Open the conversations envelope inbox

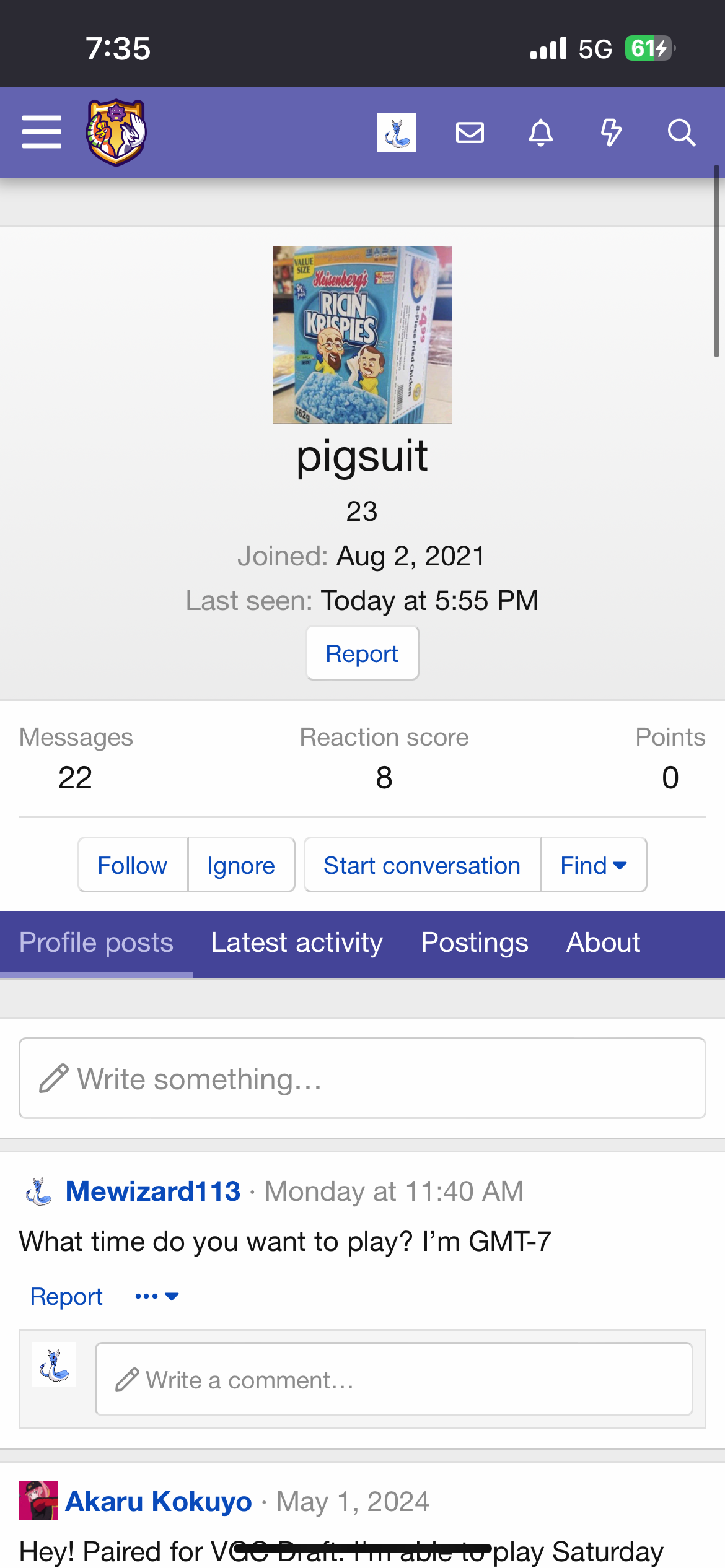tap(470, 133)
